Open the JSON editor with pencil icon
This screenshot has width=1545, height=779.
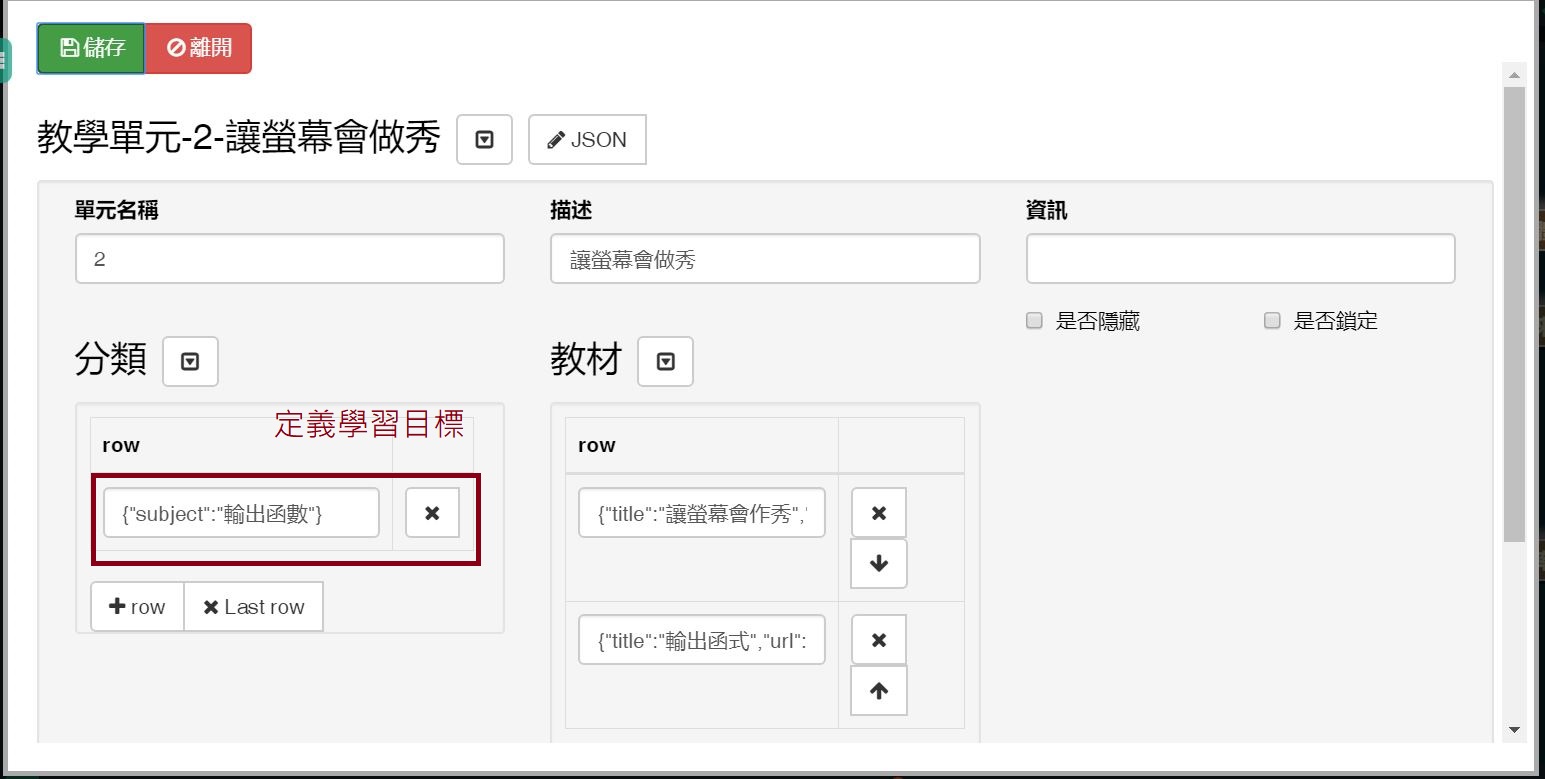click(587, 140)
